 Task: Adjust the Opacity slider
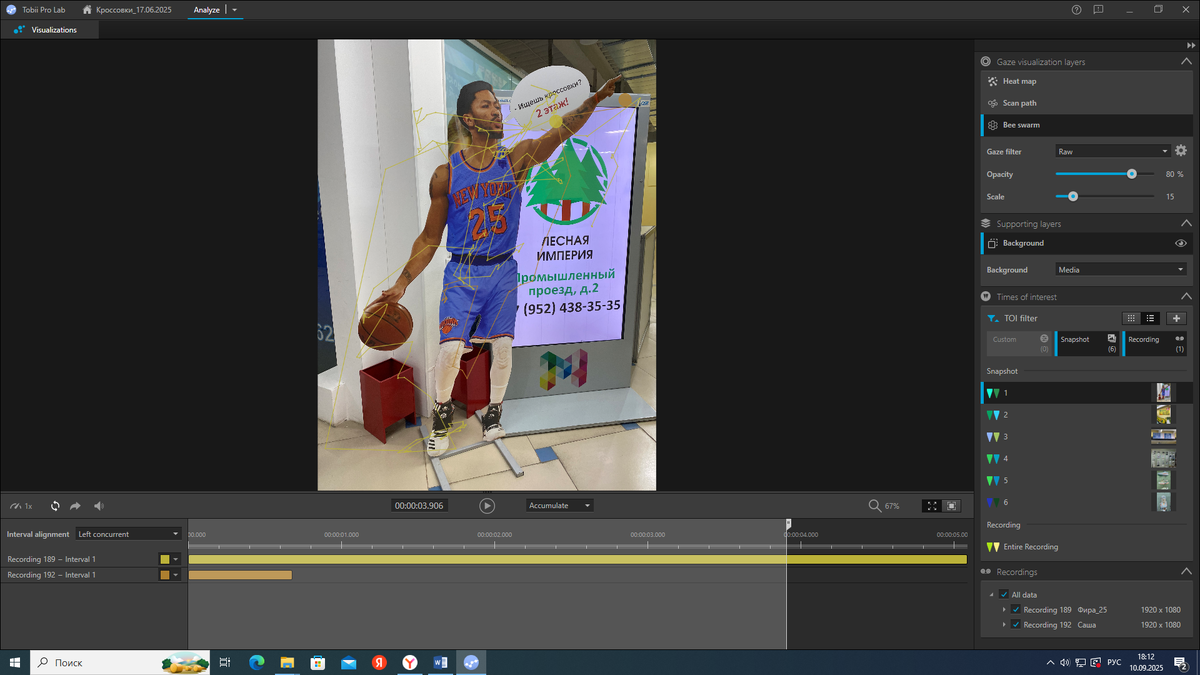1131,174
